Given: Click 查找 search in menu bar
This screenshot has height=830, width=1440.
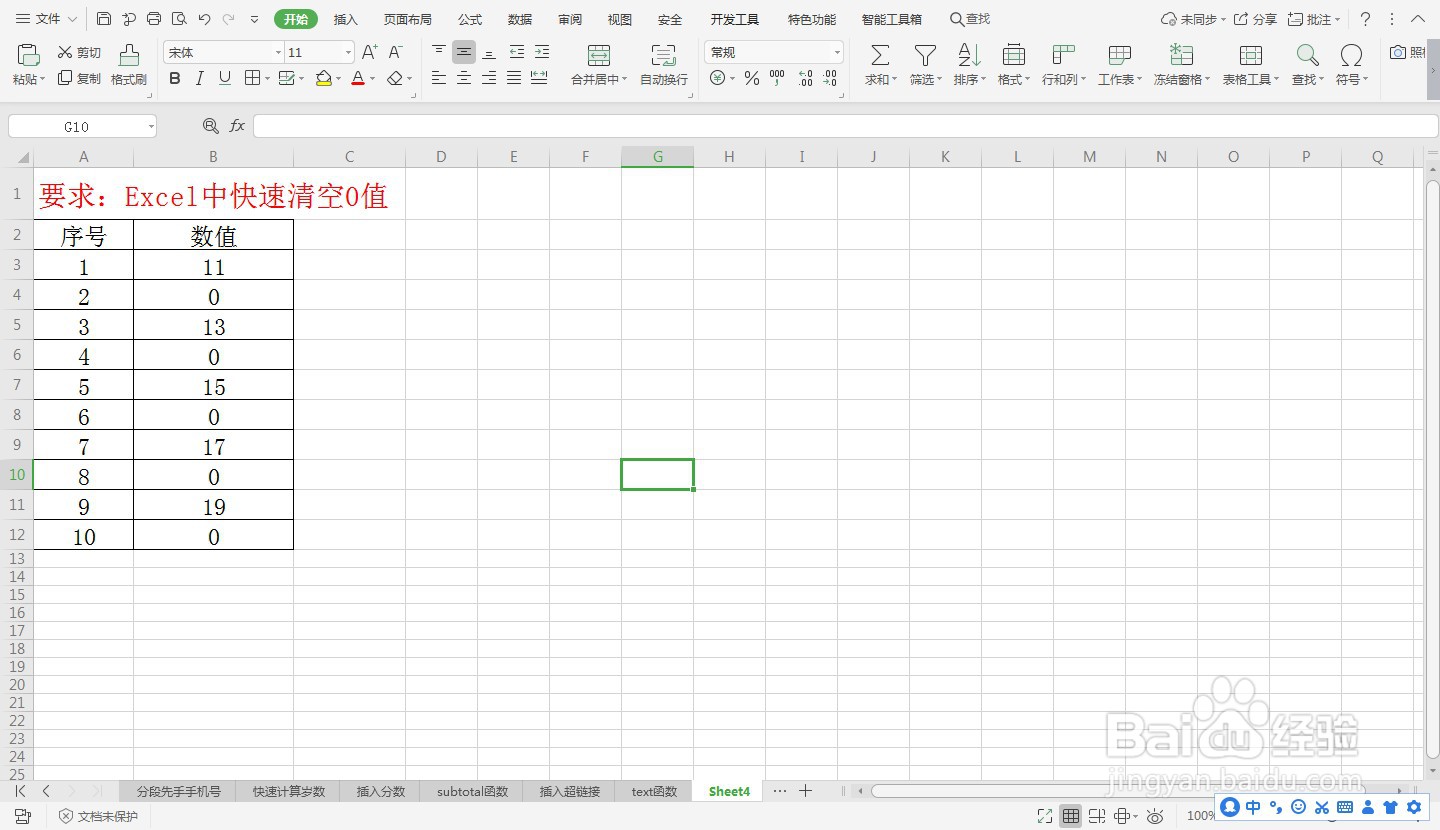Looking at the screenshot, I should coord(970,19).
